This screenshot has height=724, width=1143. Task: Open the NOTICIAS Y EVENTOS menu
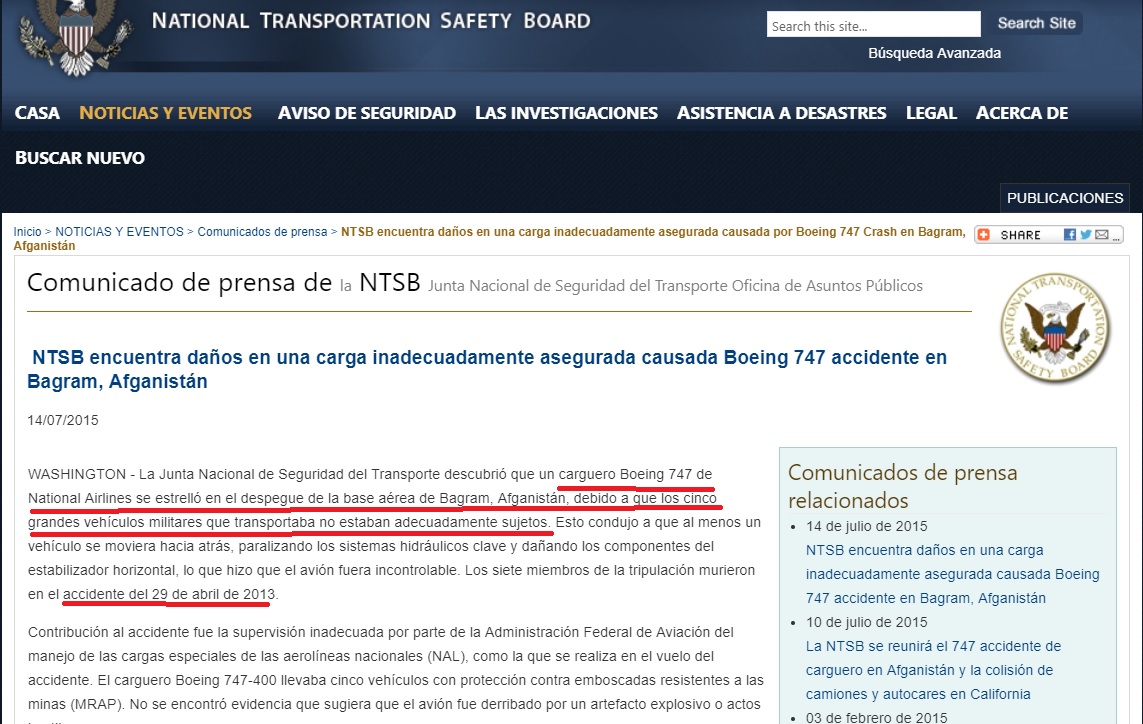click(x=165, y=113)
